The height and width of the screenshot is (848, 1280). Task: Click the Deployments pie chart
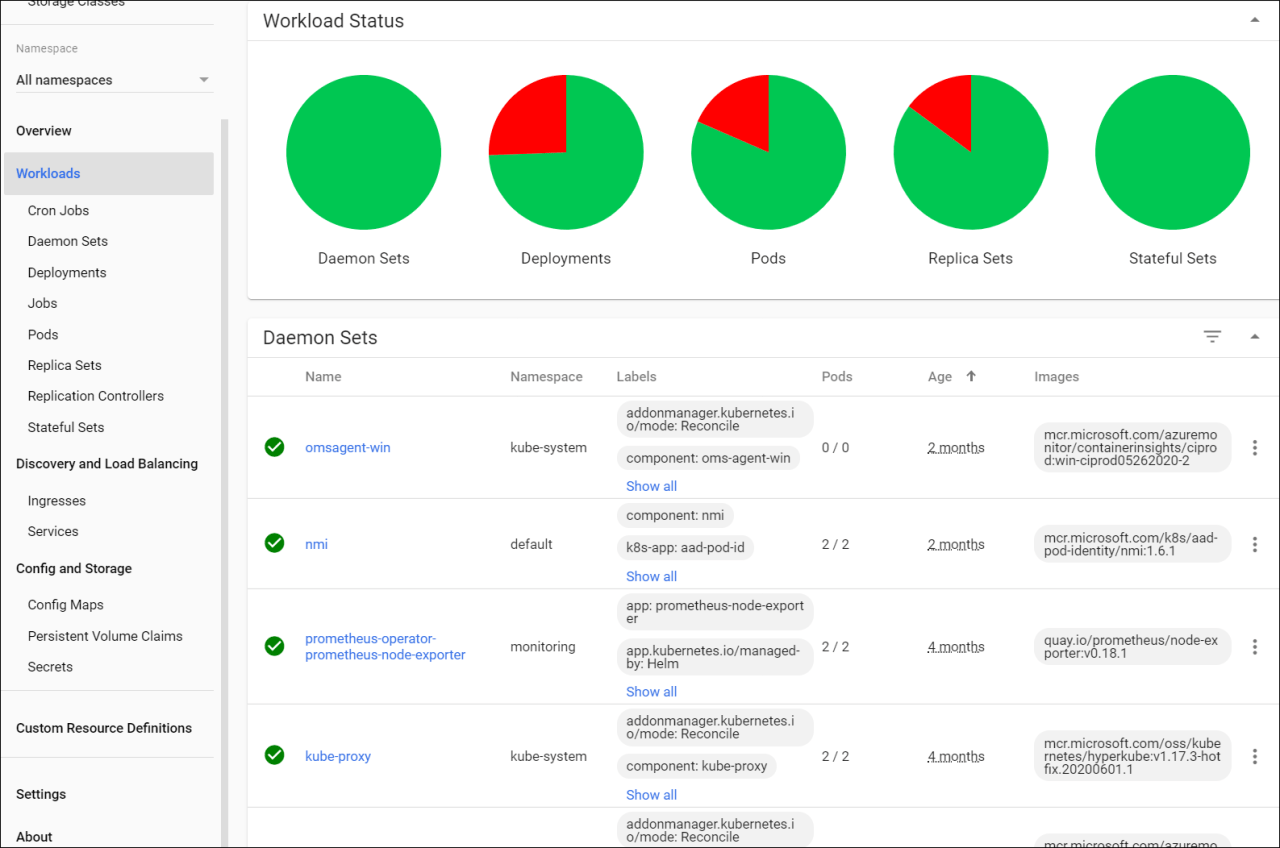(x=566, y=151)
